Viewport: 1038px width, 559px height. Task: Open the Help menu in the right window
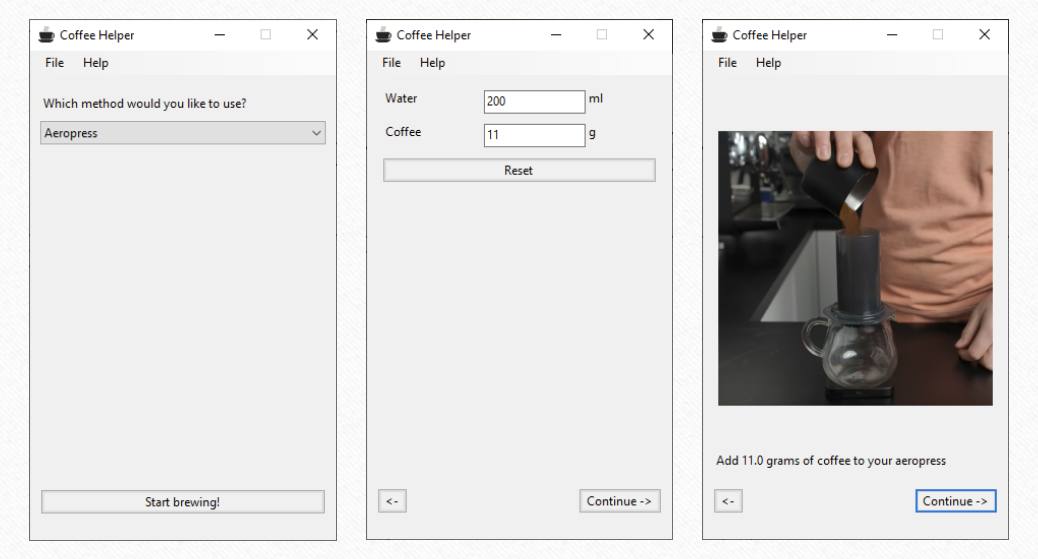768,63
